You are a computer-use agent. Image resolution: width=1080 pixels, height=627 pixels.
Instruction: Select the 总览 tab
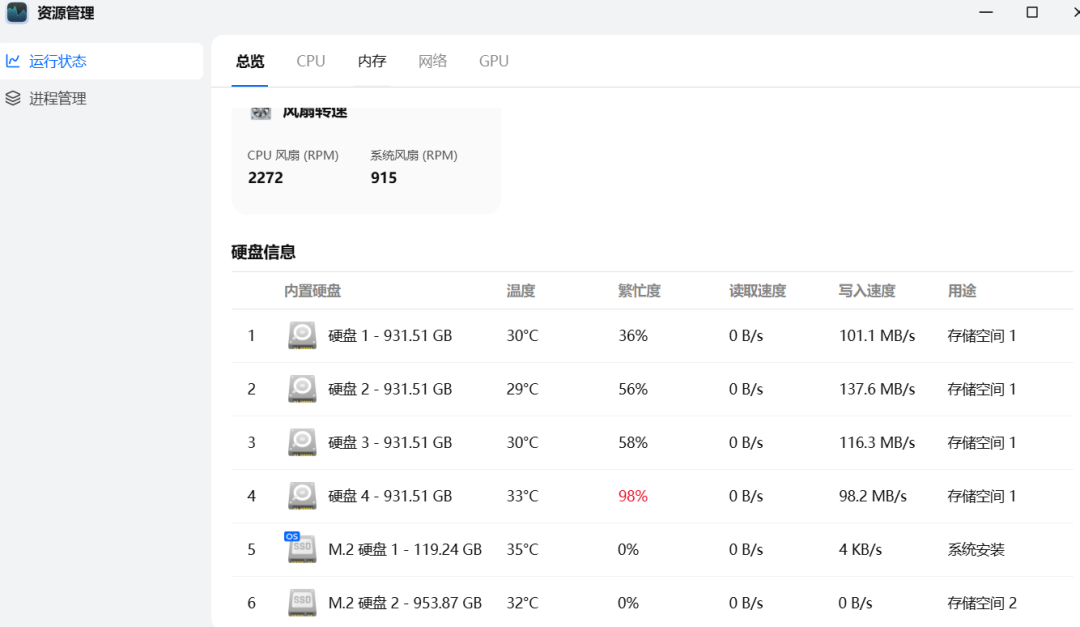(249, 61)
